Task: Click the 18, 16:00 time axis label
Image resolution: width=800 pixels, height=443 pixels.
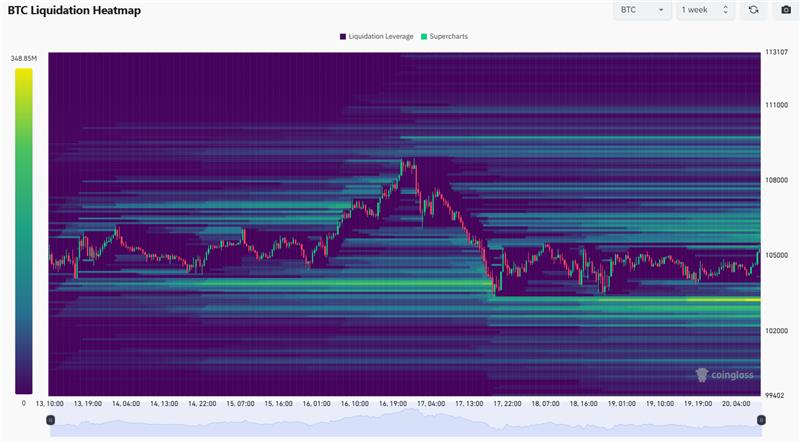Action: click(584, 404)
